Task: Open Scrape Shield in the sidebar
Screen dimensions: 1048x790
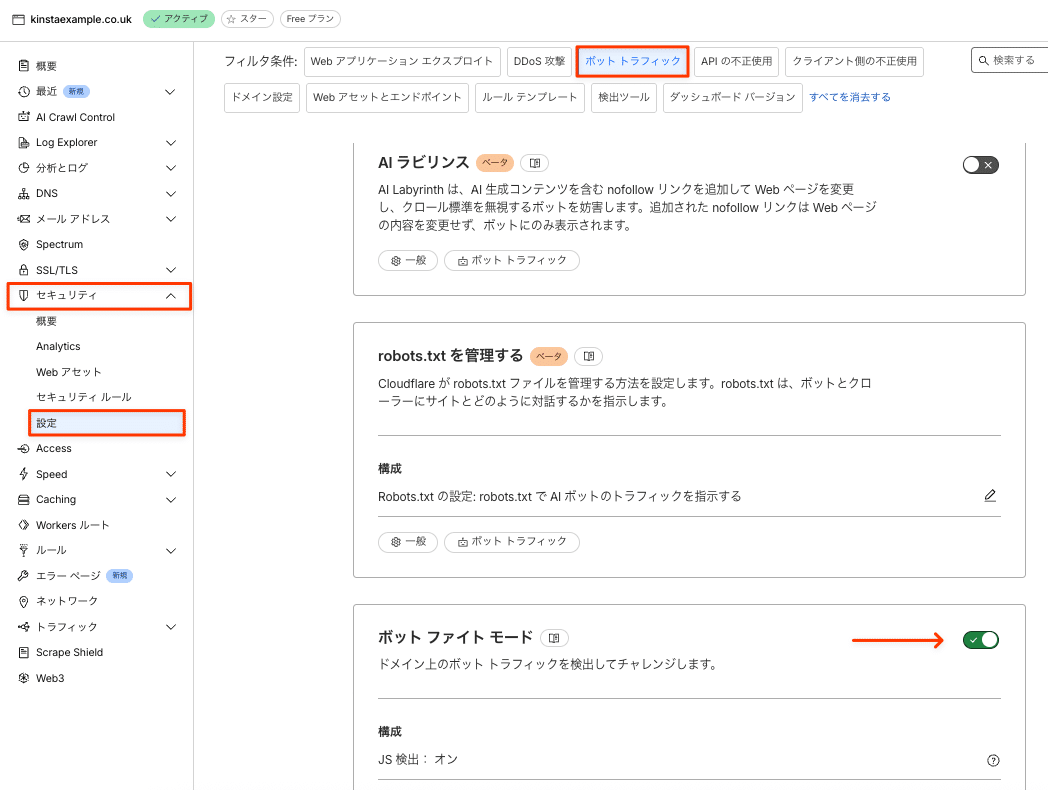Action: [69, 652]
